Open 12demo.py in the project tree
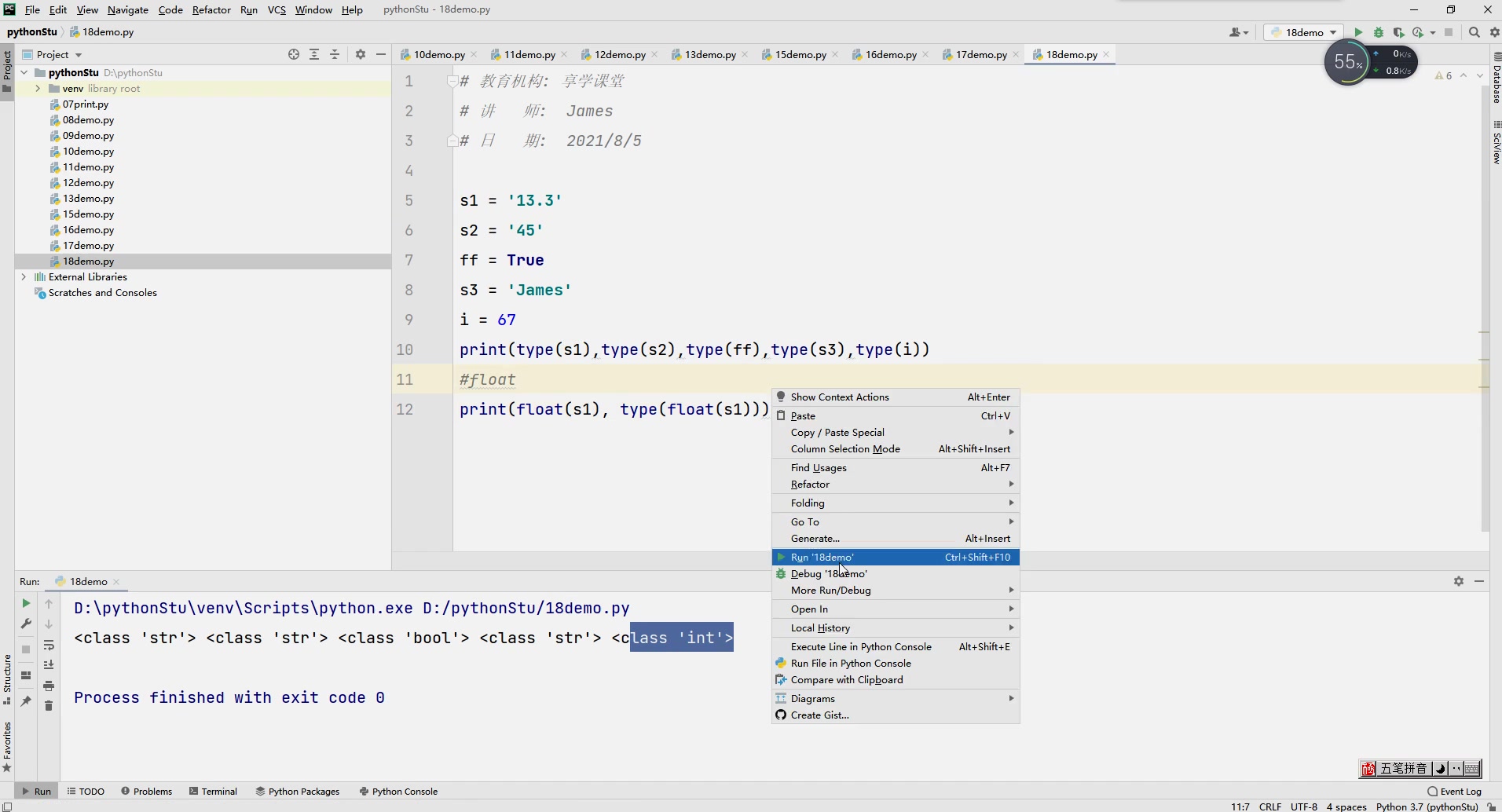 (x=88, y=183)
